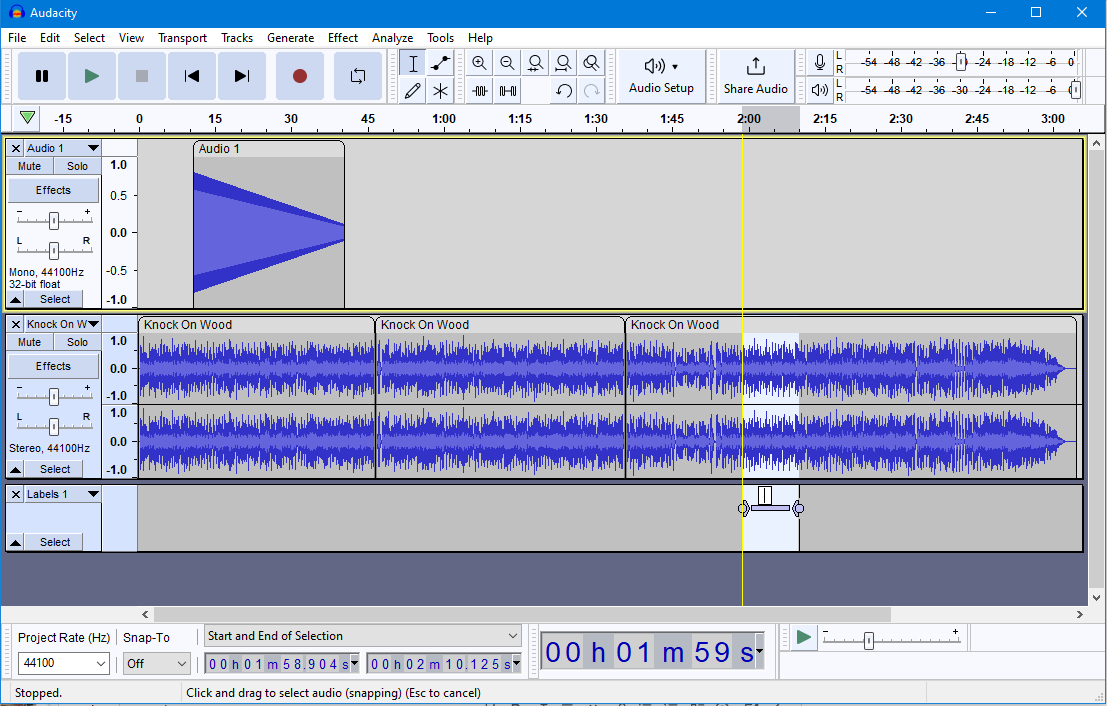Click the Silence Audio Selection icon
This screenshot has width=1107, height=706.
click(507, 90)
